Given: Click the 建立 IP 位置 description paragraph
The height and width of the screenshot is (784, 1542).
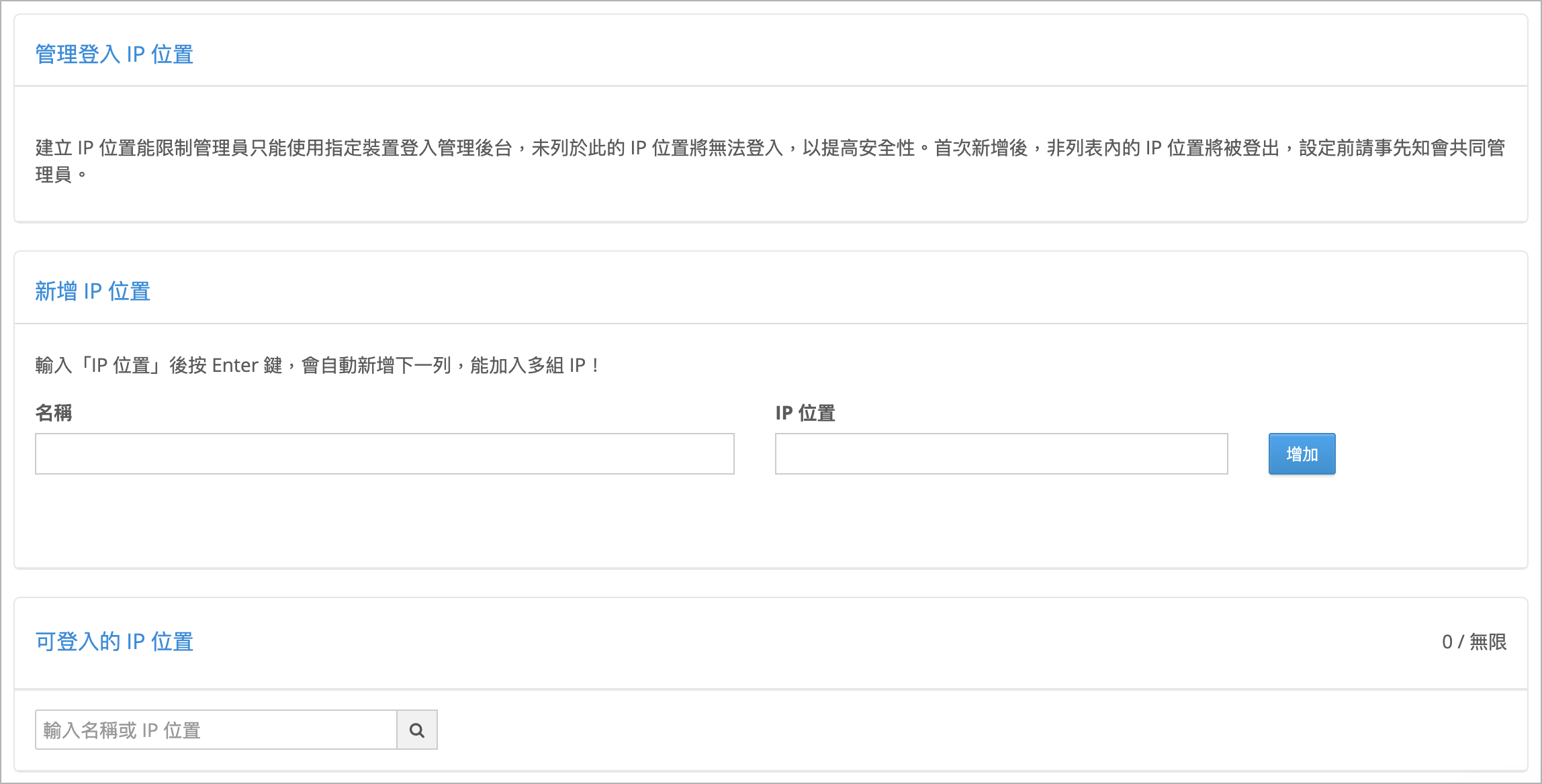Looking at the screenshot, I should tap(770, 160).
